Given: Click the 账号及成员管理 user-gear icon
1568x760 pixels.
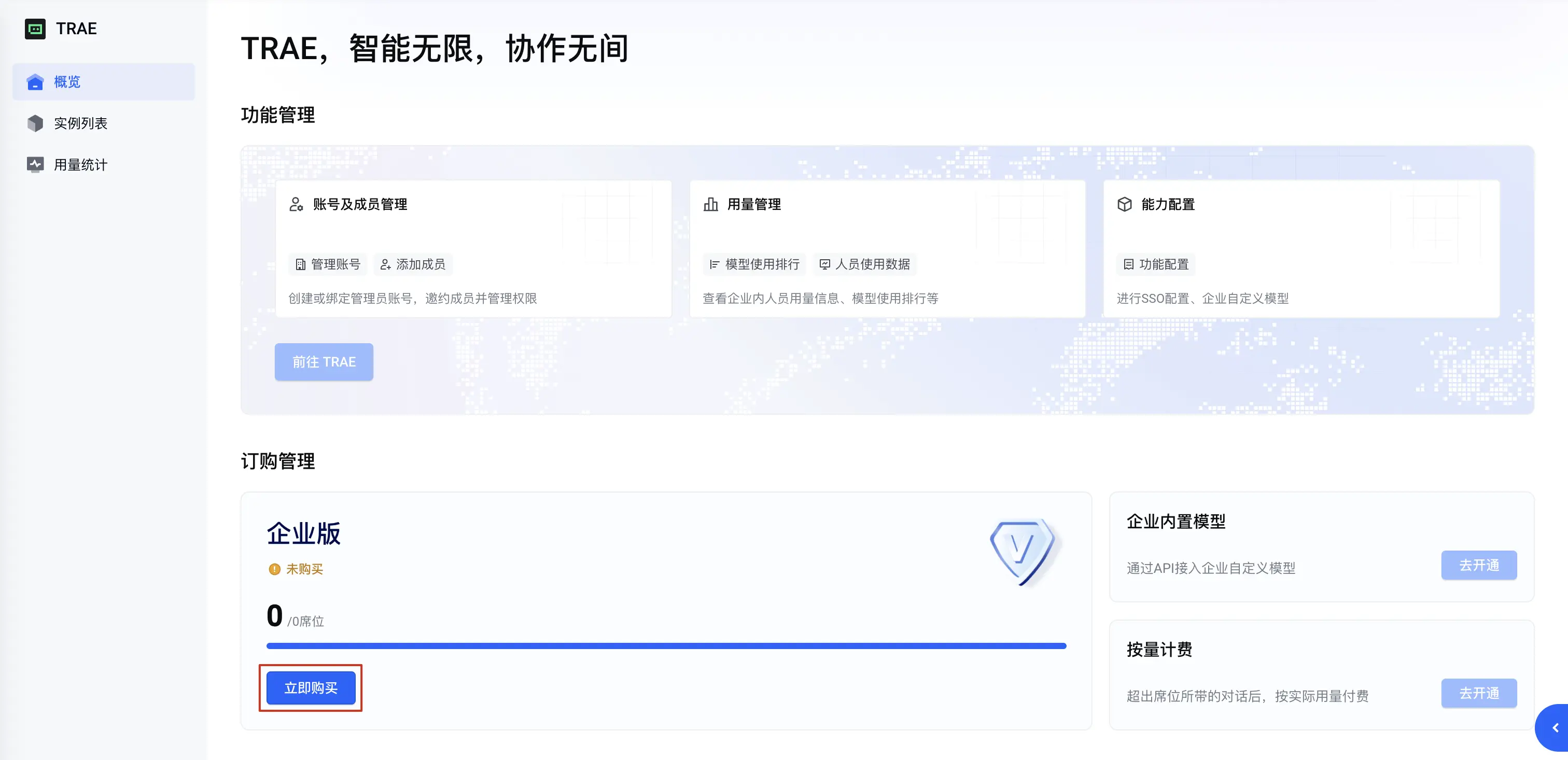Looking at the screenshot, I should click(296, 204).
